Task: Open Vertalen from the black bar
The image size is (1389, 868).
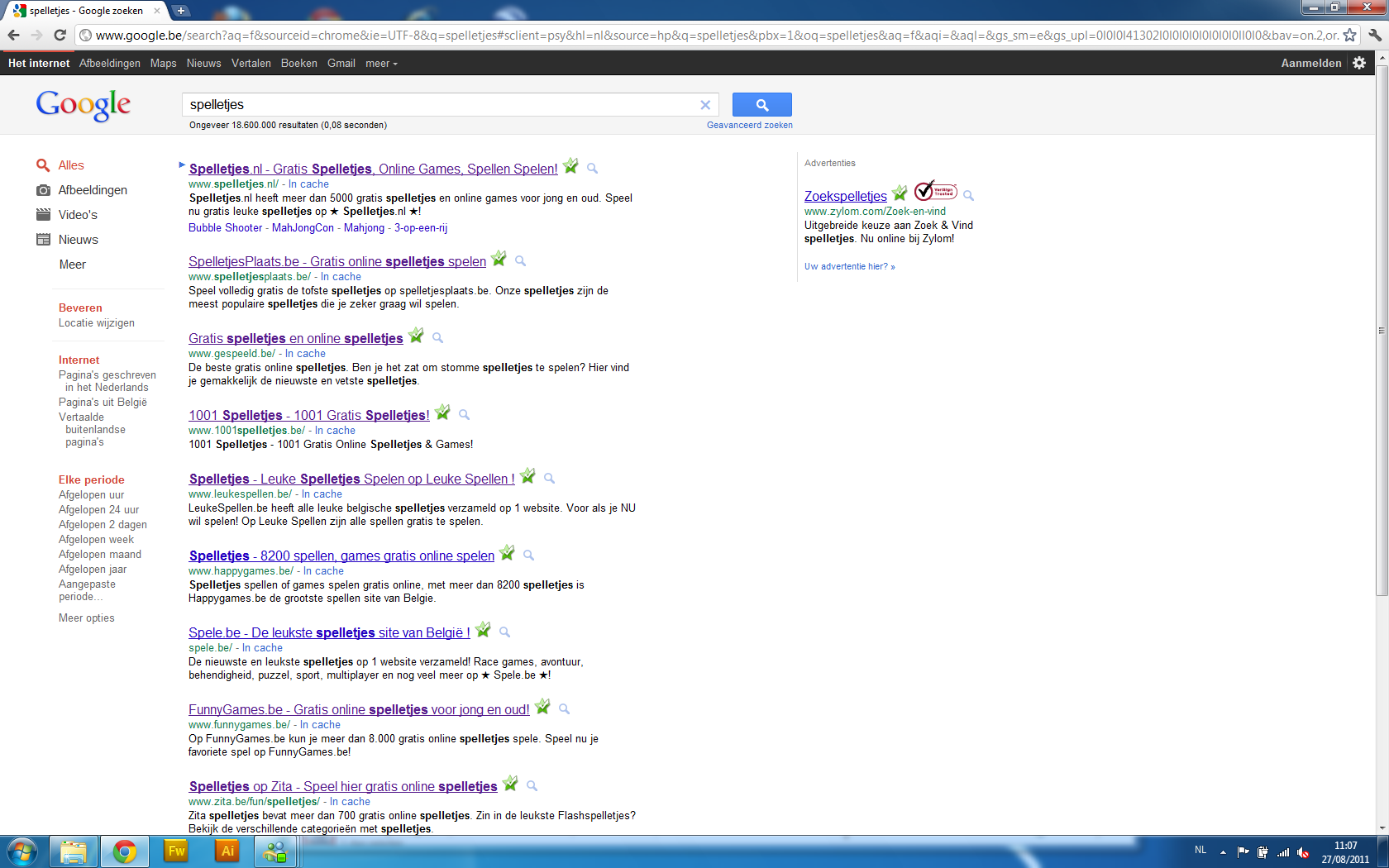Action: 251,63
